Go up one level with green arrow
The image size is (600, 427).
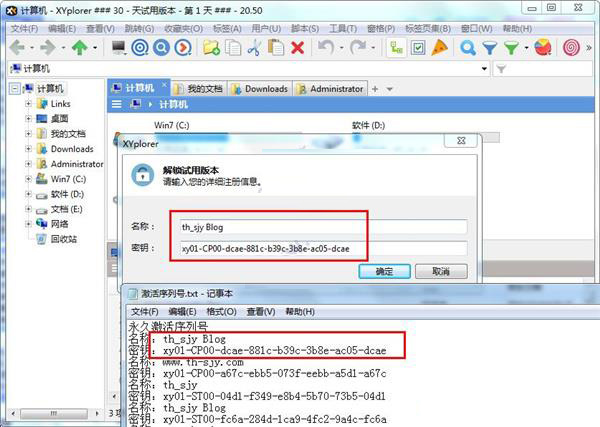click(80, 48)
